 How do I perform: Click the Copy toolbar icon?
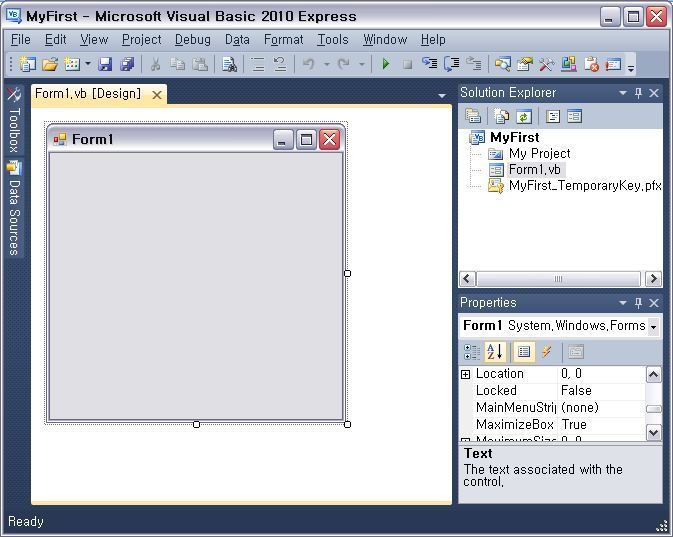pyautogui.click(x=178, y=64)
